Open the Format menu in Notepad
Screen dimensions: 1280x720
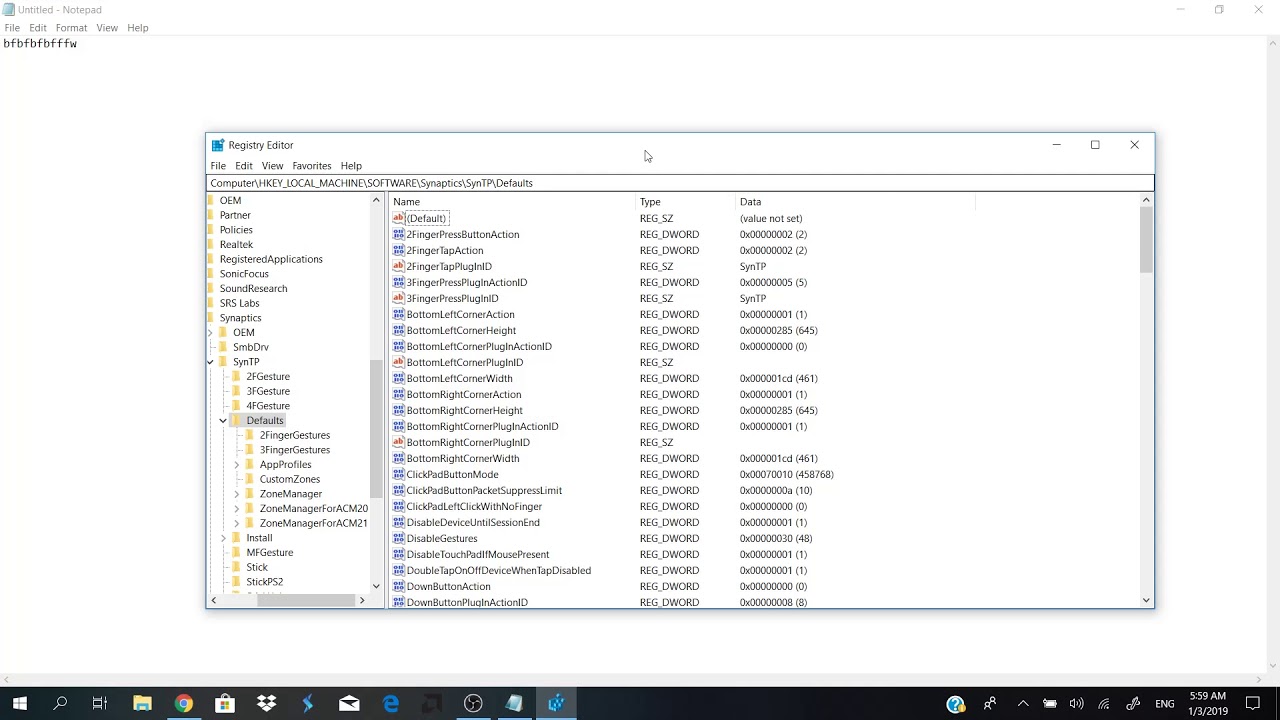(71, 28)
